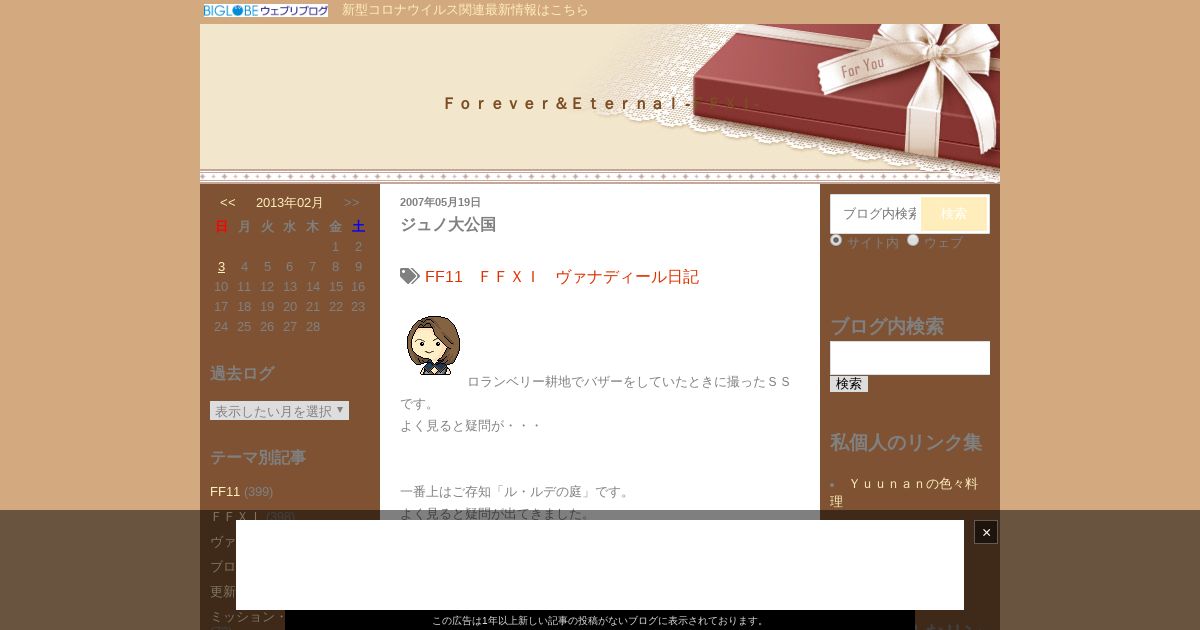Viewport: 1200px width, 630px height.
Task: Open the BIGLOBE Webryblog logo
Action: 265,10
